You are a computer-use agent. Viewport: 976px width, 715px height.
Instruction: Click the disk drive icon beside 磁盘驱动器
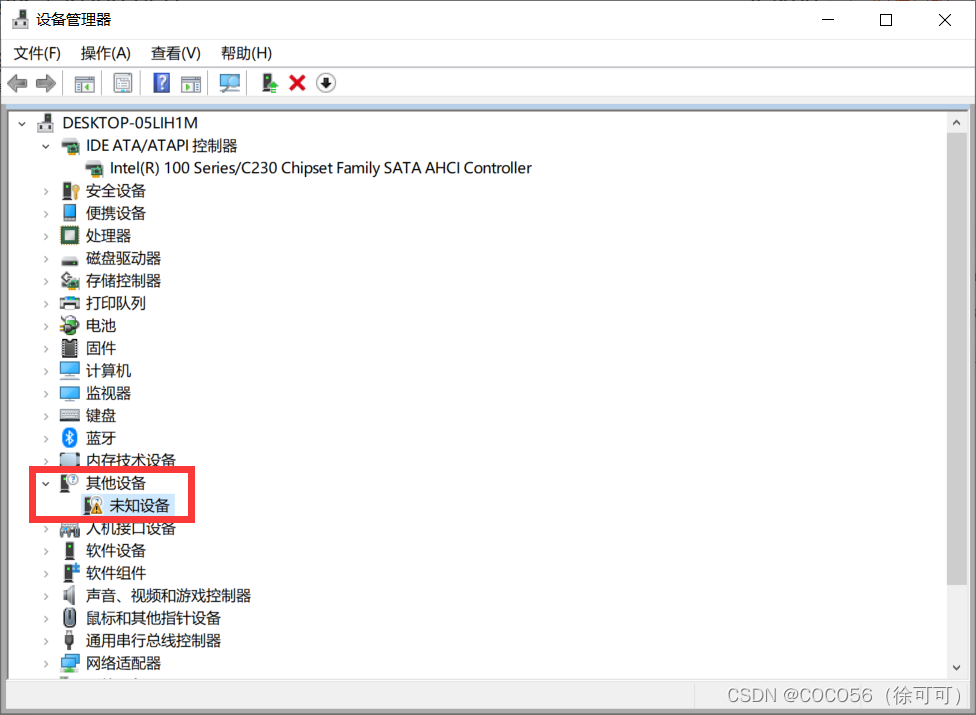[x=70, y=261]
